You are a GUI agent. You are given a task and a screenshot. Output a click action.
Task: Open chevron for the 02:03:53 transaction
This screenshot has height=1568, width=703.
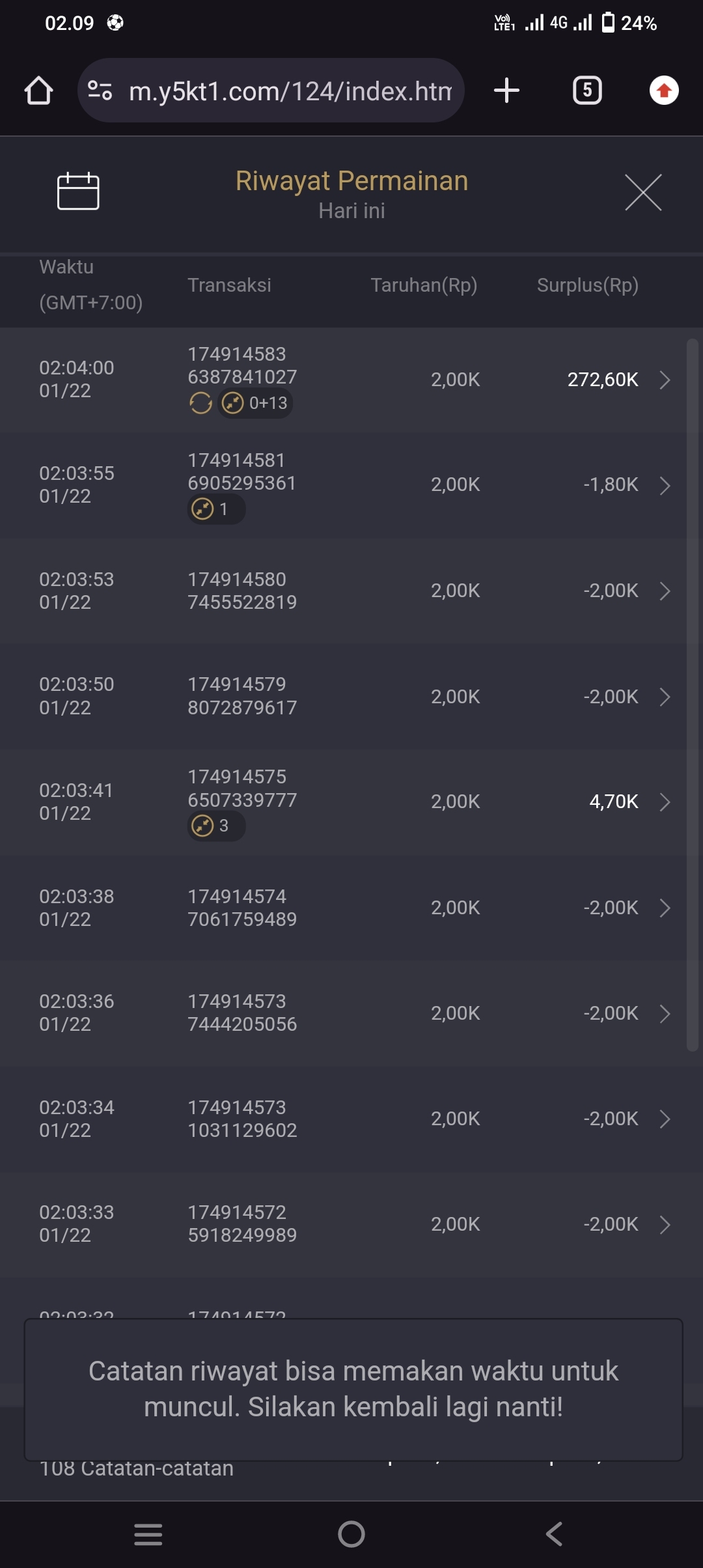pyautogui.click(x=665, y=591)
